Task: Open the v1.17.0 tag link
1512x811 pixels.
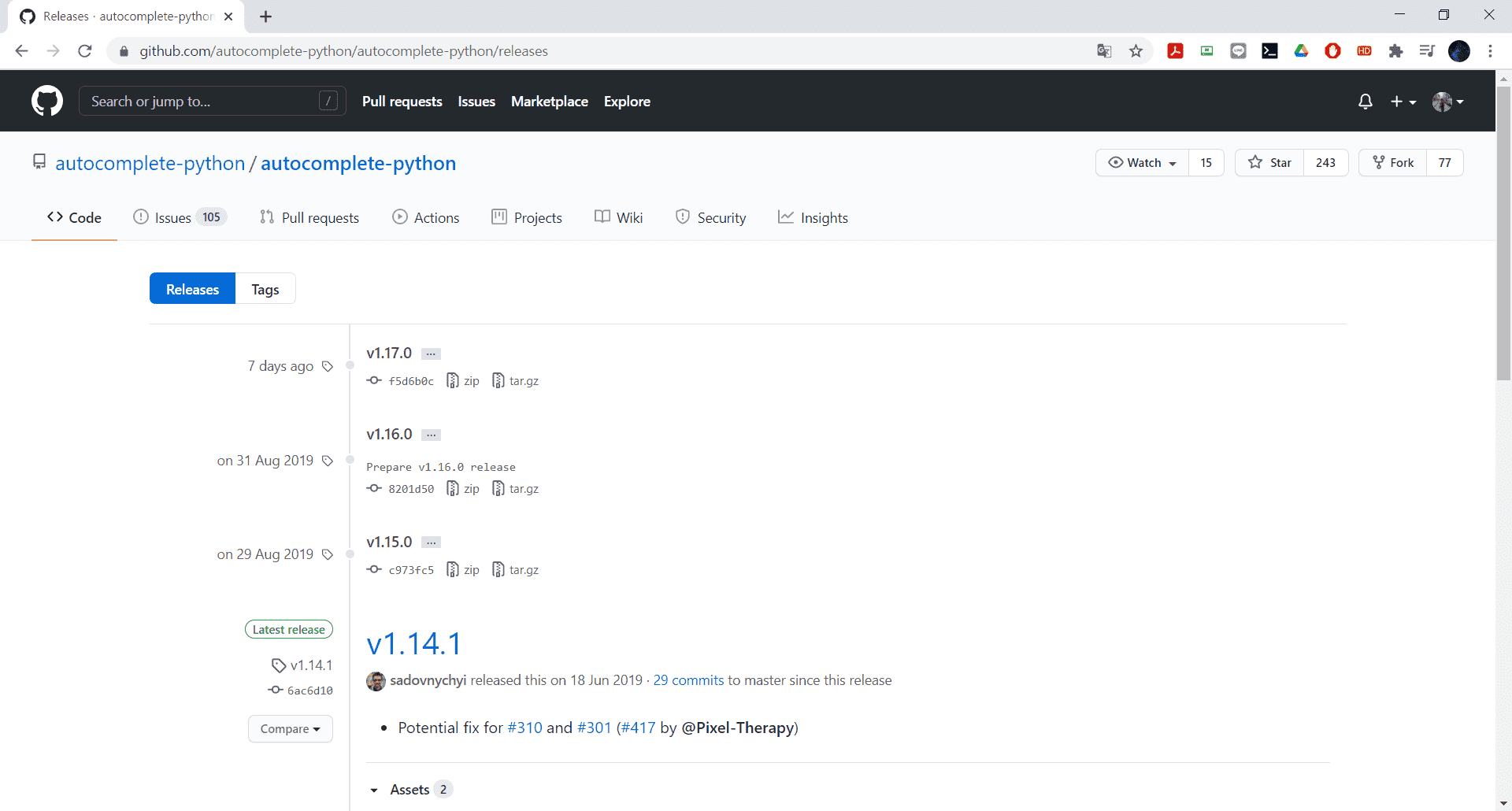Action: 389,353
